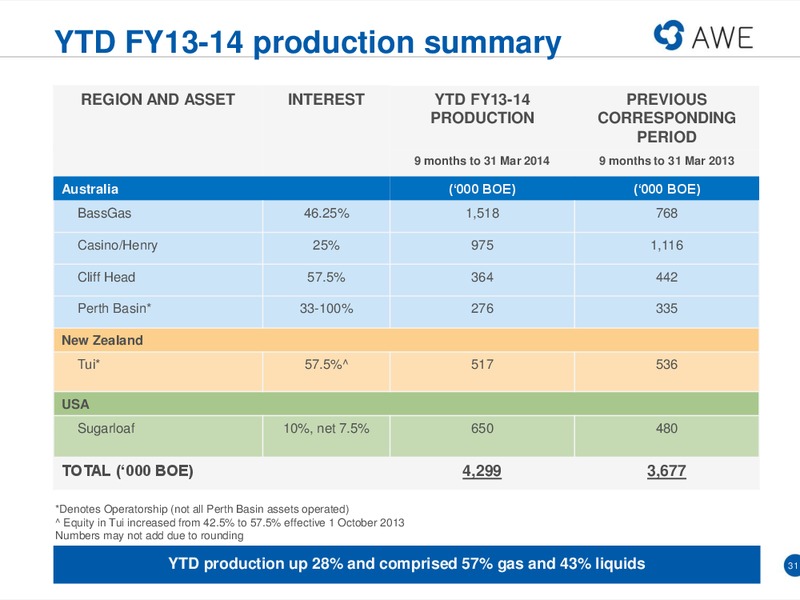Click the 'Sugarloaf' asset name

pos(106,429)
